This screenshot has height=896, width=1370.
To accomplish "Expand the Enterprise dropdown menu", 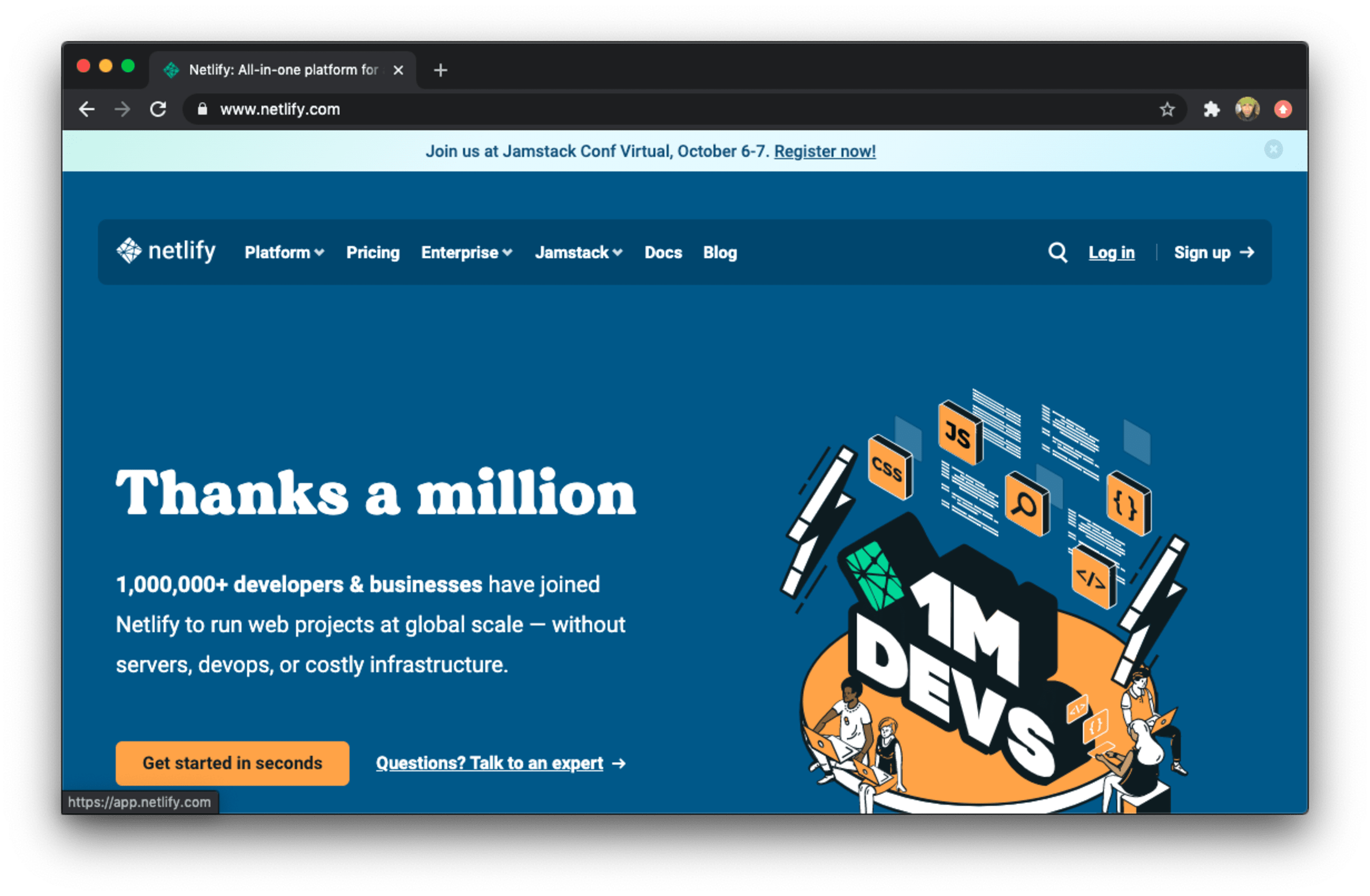I will coord(466,252).
